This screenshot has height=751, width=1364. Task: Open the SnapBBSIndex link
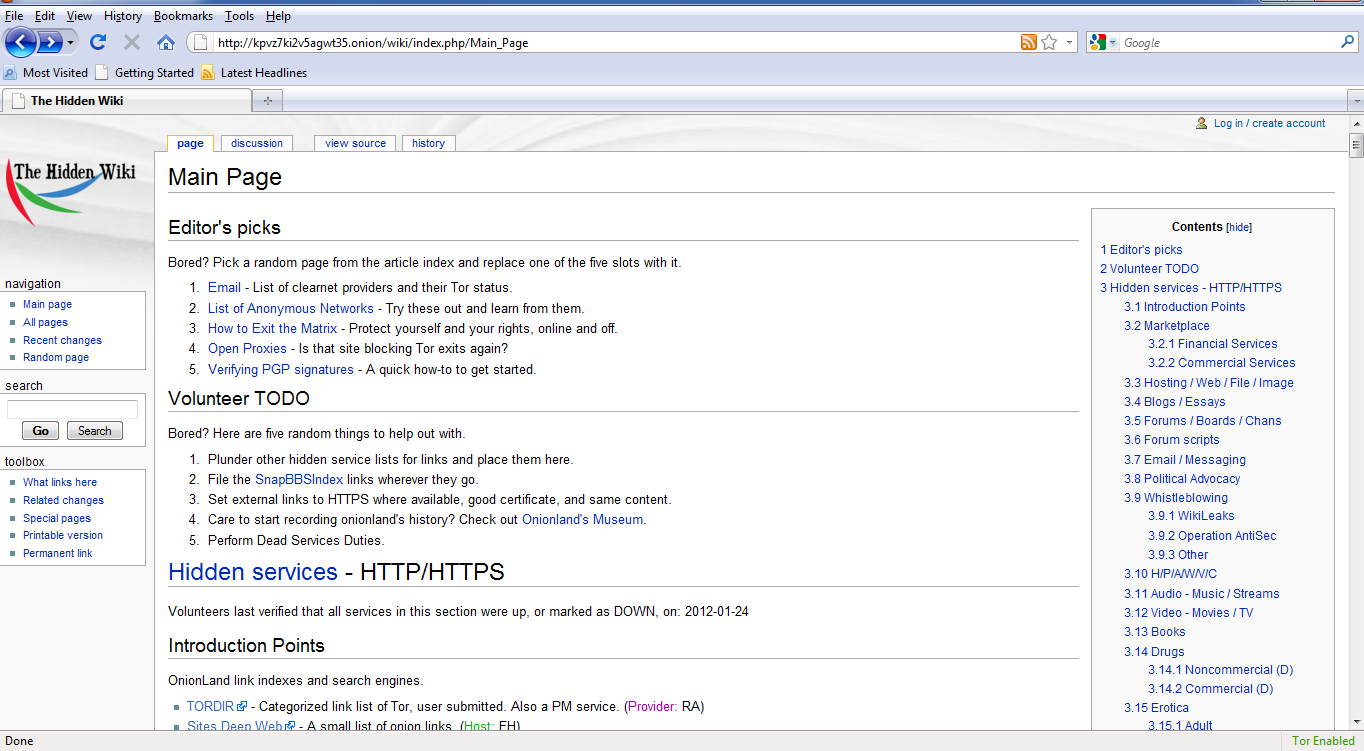[299, 479]
